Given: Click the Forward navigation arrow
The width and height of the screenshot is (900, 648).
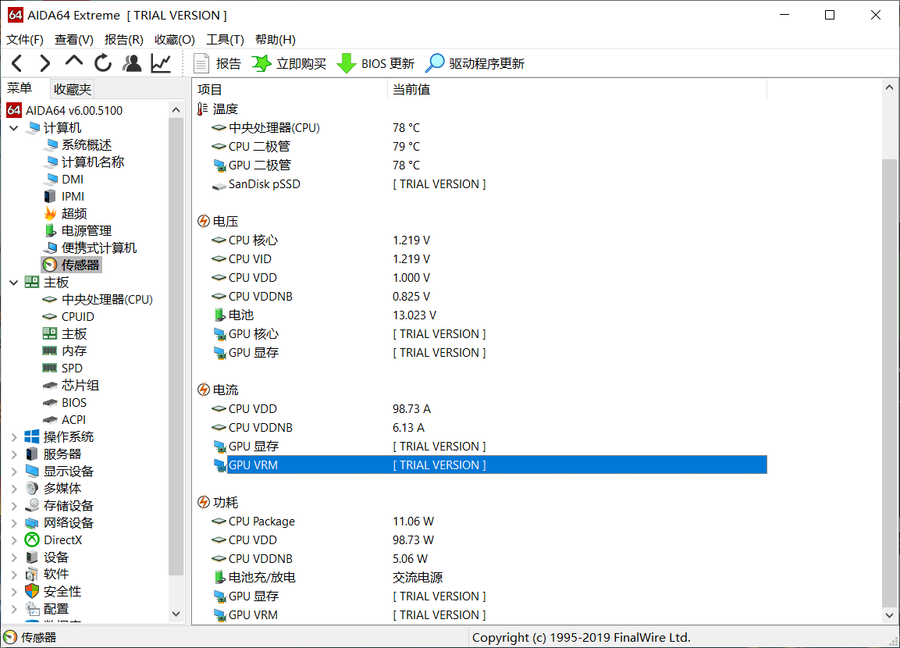Looking at the screenshot, I should (44, 64).
